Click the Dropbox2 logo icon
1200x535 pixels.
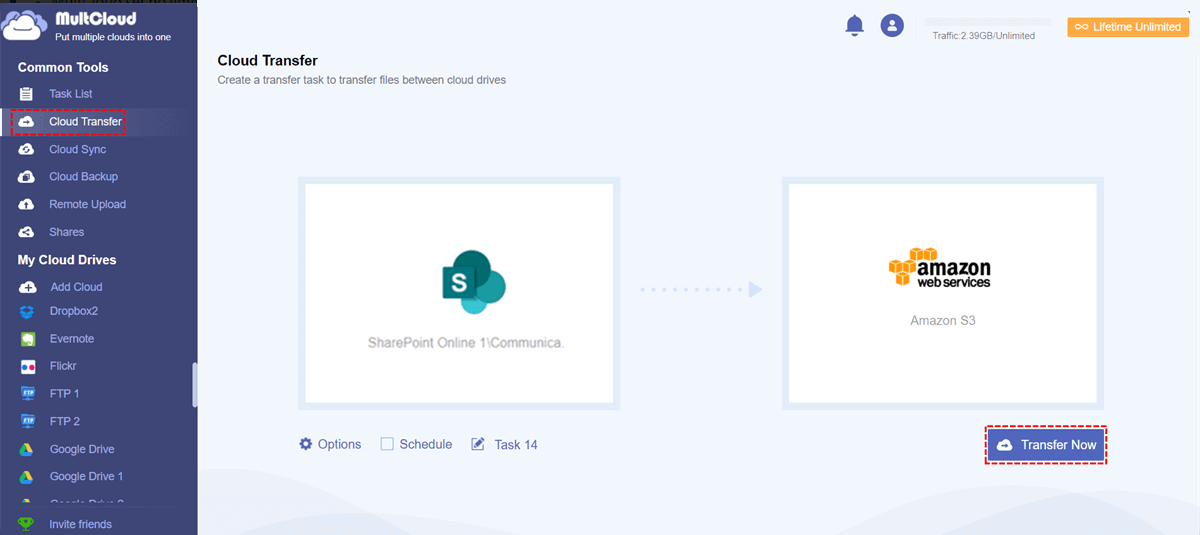(27, 311)
